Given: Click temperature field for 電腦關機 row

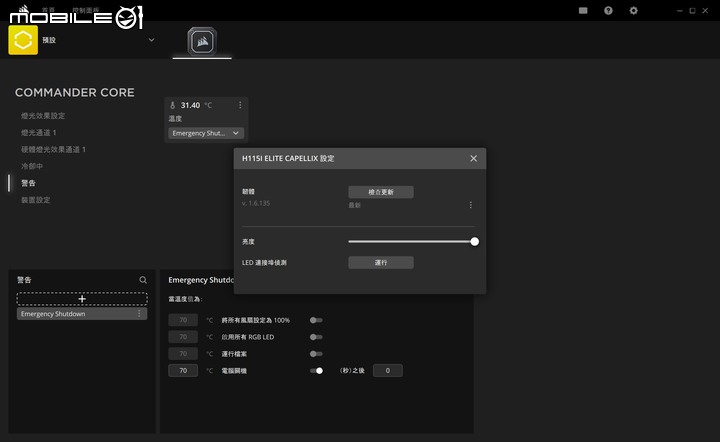Looking at the screenshot, I should point(183,370).
